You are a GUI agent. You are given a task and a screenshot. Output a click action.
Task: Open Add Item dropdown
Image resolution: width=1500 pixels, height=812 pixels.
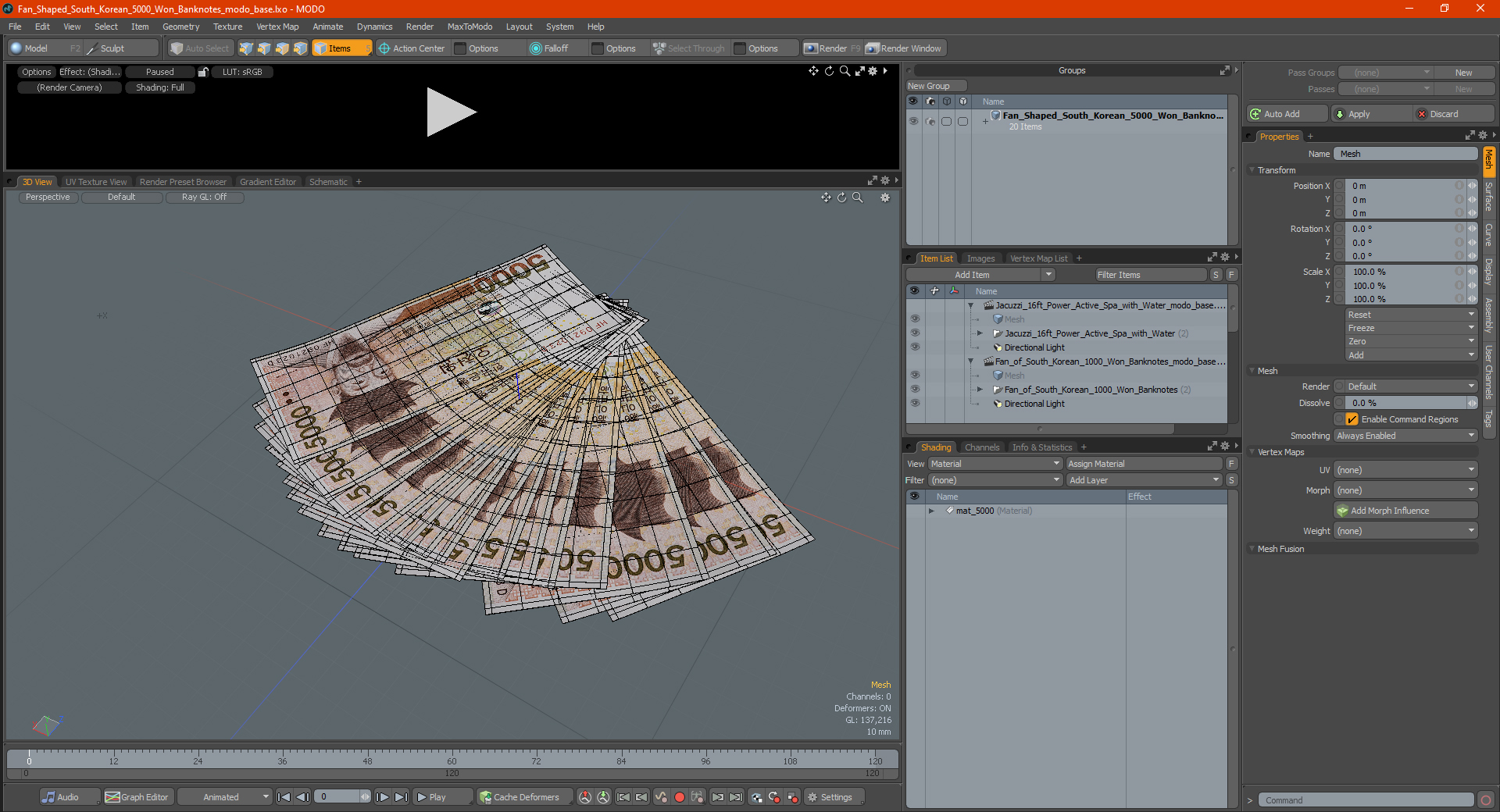[981, 275]
